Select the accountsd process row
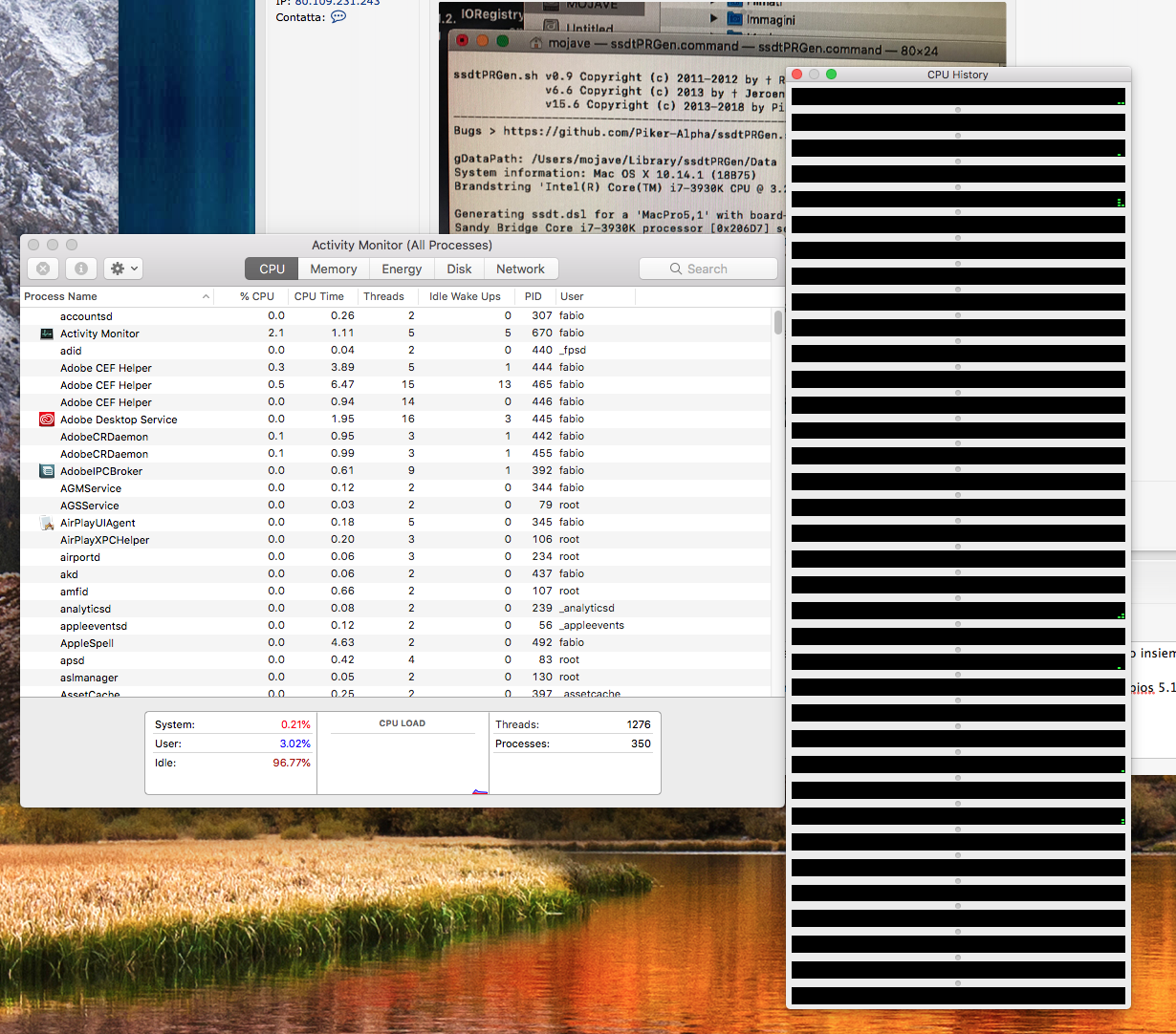 point(396,316)
